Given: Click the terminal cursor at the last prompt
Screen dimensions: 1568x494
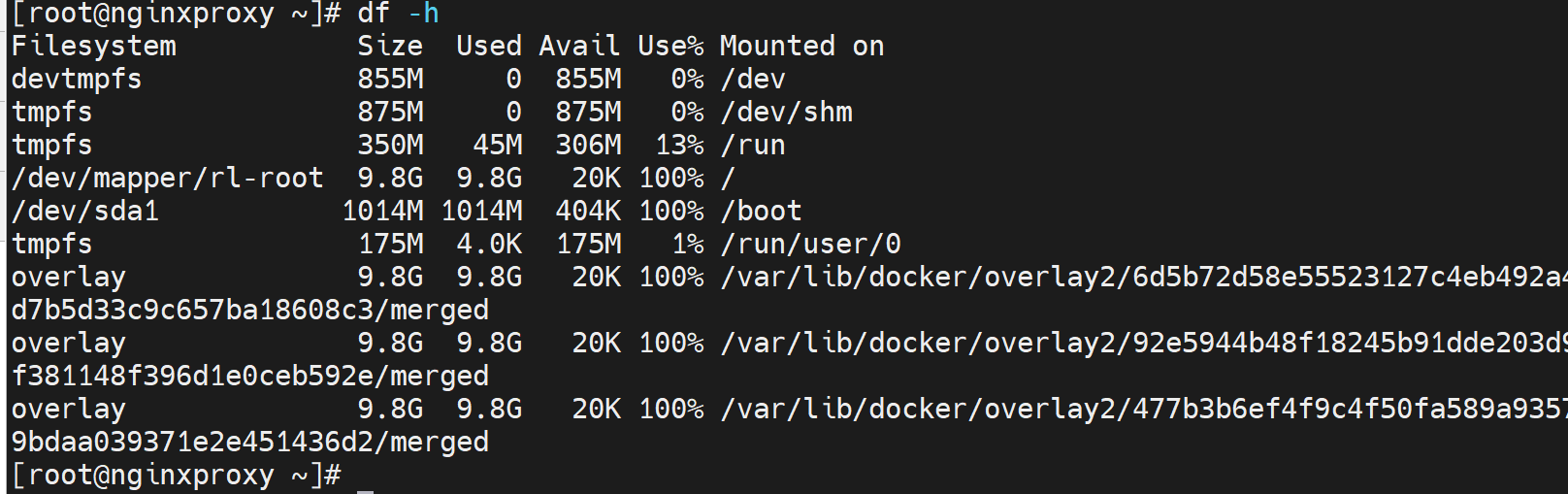Looking at the screenshot, I should point(365,488).
